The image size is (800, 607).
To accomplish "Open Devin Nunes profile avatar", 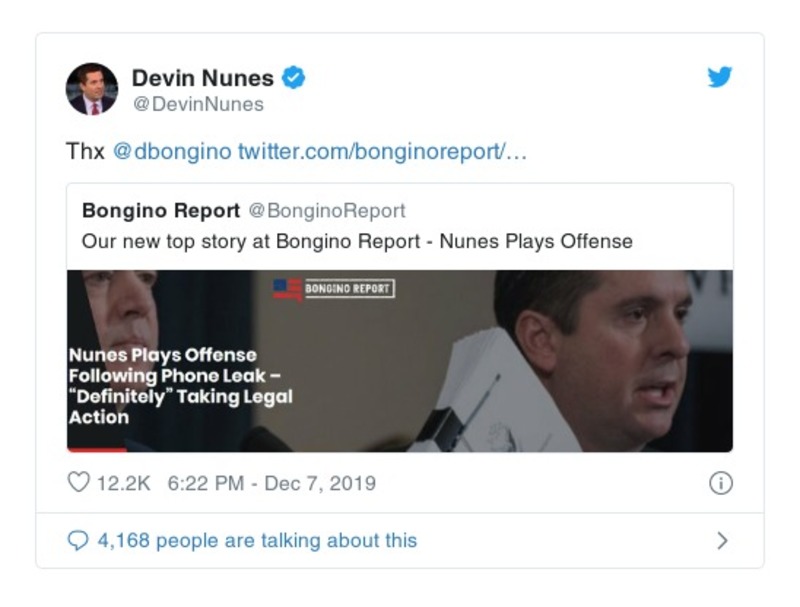I will coord(92,89).
